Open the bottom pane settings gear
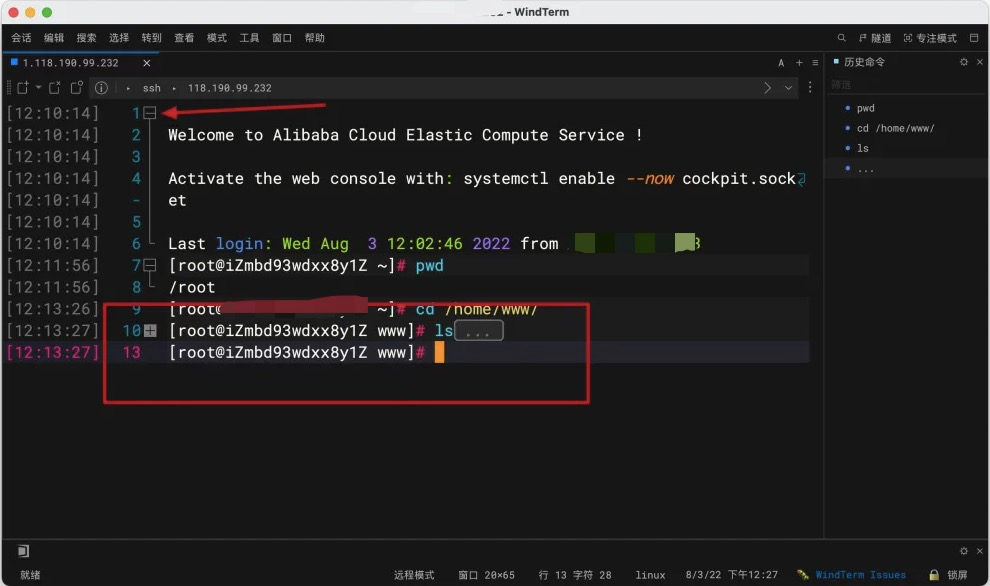The height and width of the screenshot is (586, 990). coord(963,551)
